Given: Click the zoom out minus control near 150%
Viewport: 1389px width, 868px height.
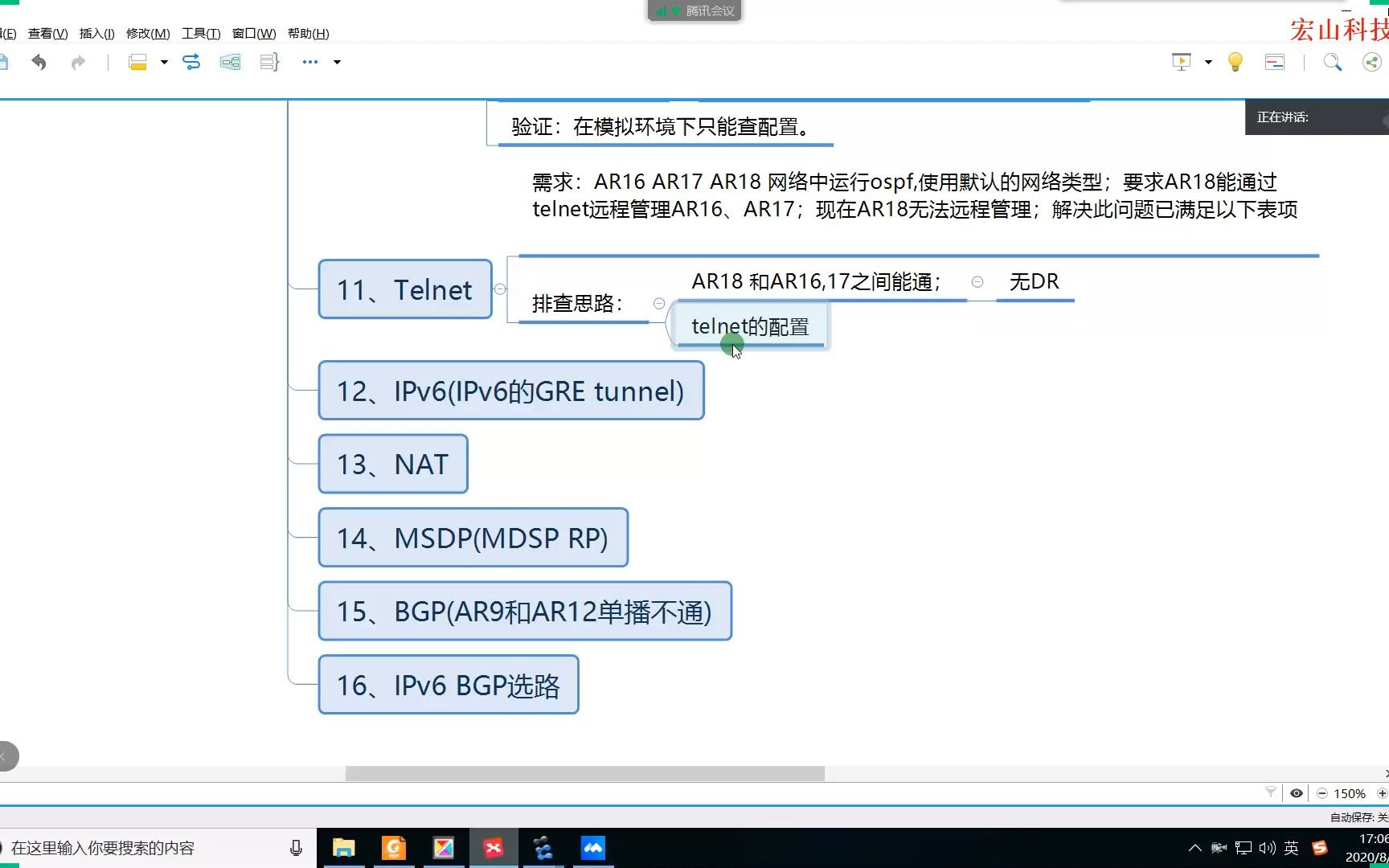Looking at the screenshot, I should coord(1322,793).
